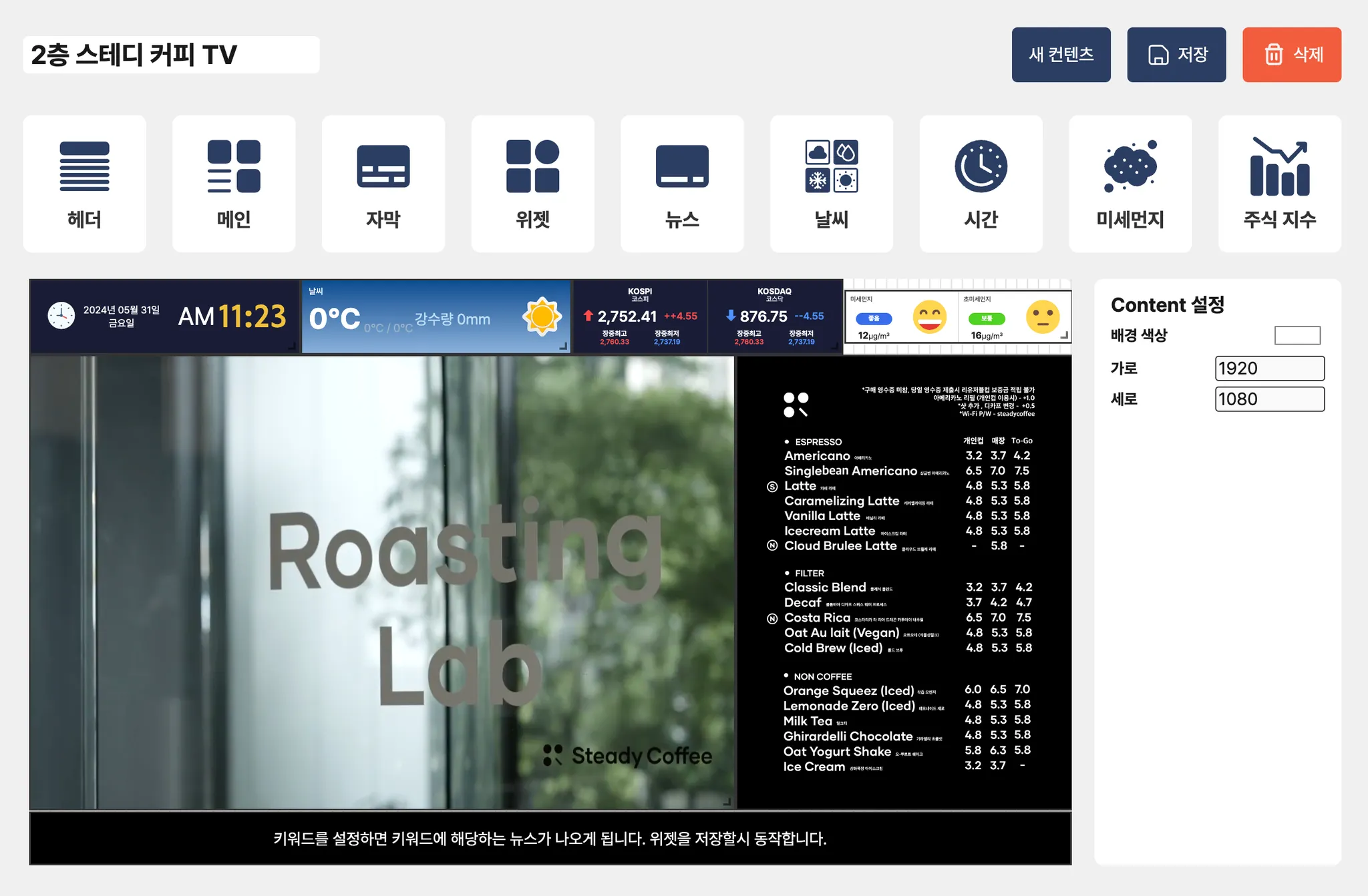Add a 헤더 (header) widget
The width and height of the screenshot is (1368, 896).
84,184
